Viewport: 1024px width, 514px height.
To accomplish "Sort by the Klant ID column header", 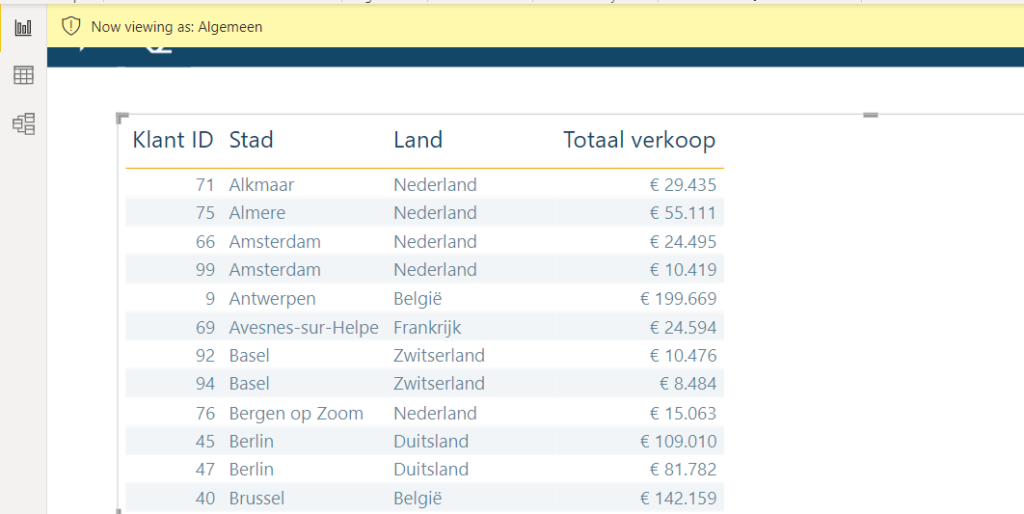I will [x=172, y=140].
